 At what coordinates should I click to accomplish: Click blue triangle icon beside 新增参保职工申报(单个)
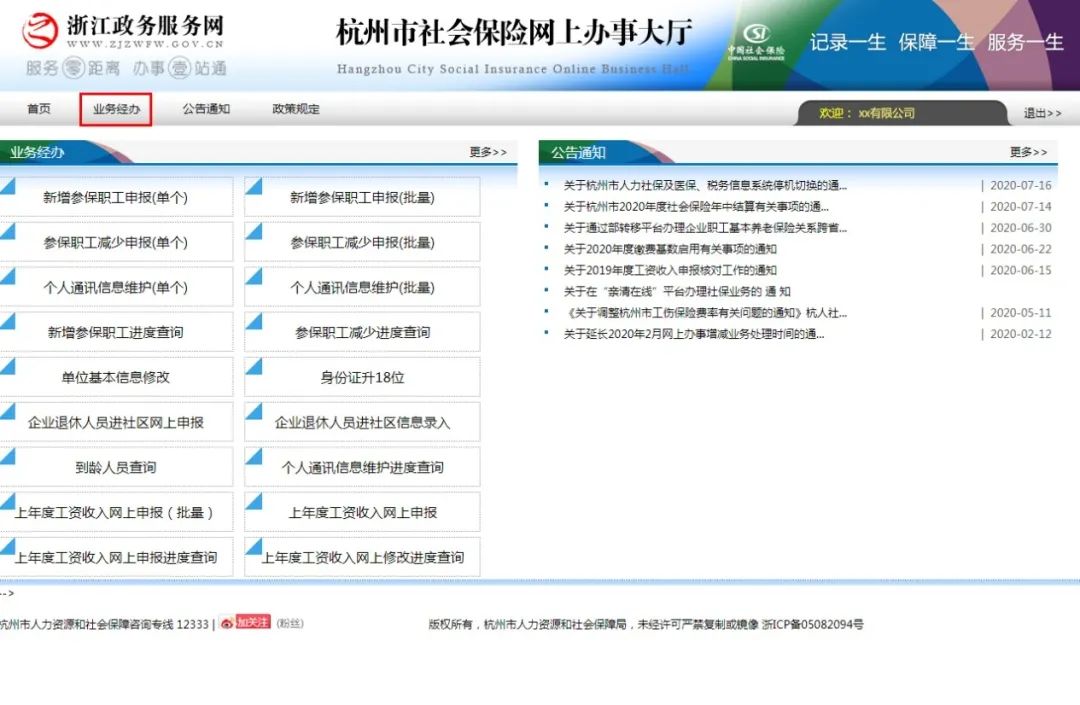[7, 183]
